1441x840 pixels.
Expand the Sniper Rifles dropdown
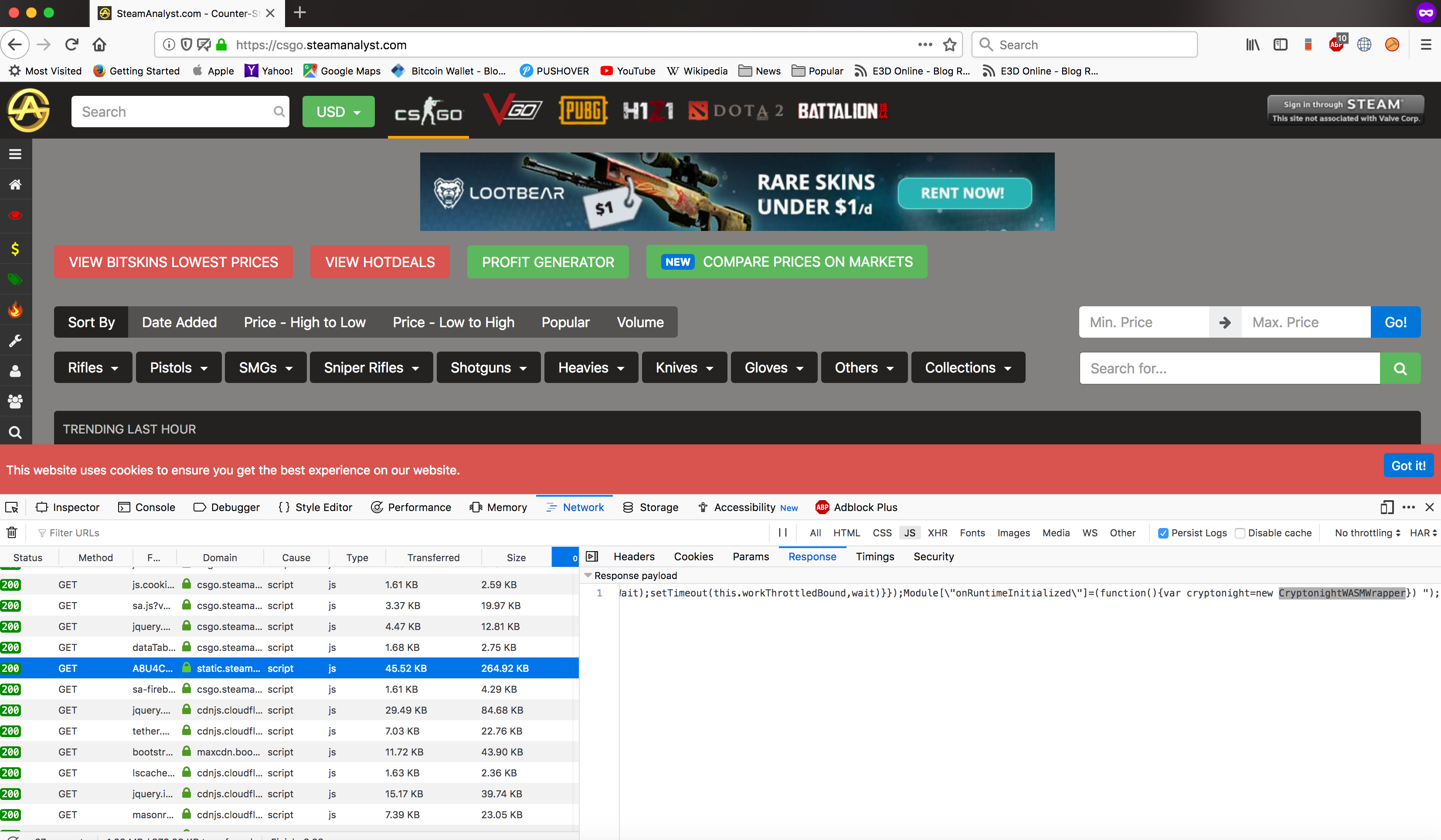pyautogui.click(x=371, y=367)
